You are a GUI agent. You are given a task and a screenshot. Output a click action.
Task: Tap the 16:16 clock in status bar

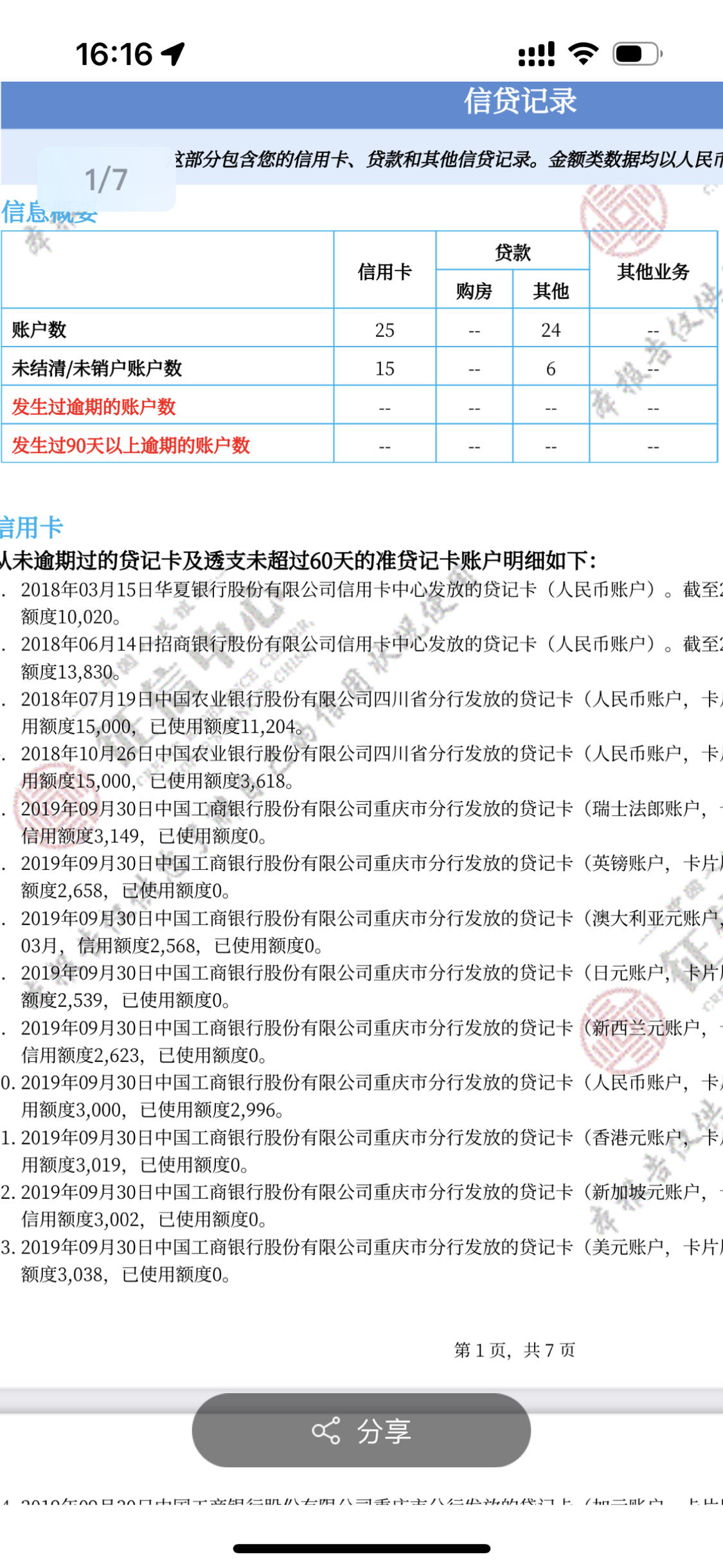[114, 54]
